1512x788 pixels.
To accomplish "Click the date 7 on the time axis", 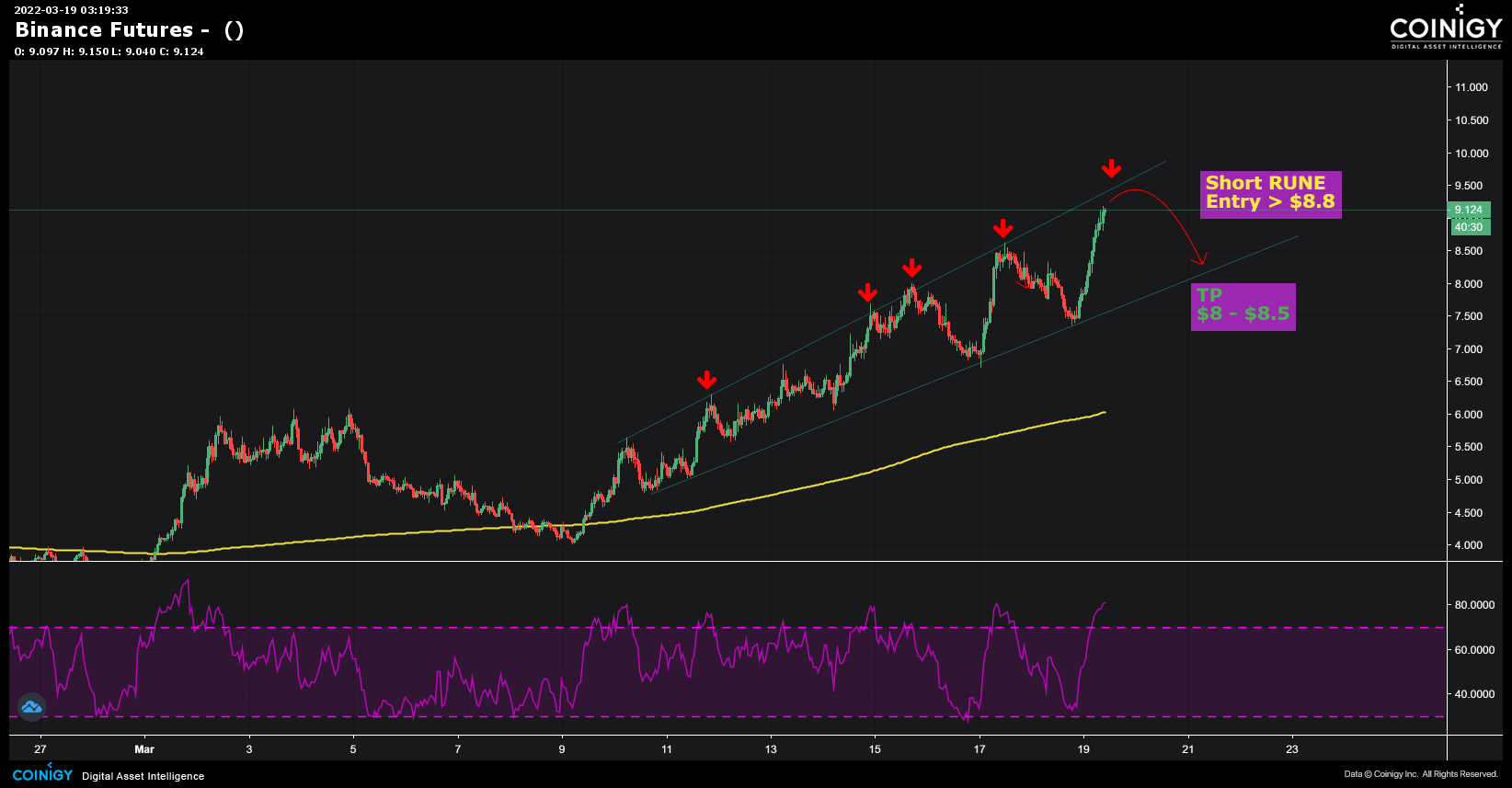I will pos(458,749).
